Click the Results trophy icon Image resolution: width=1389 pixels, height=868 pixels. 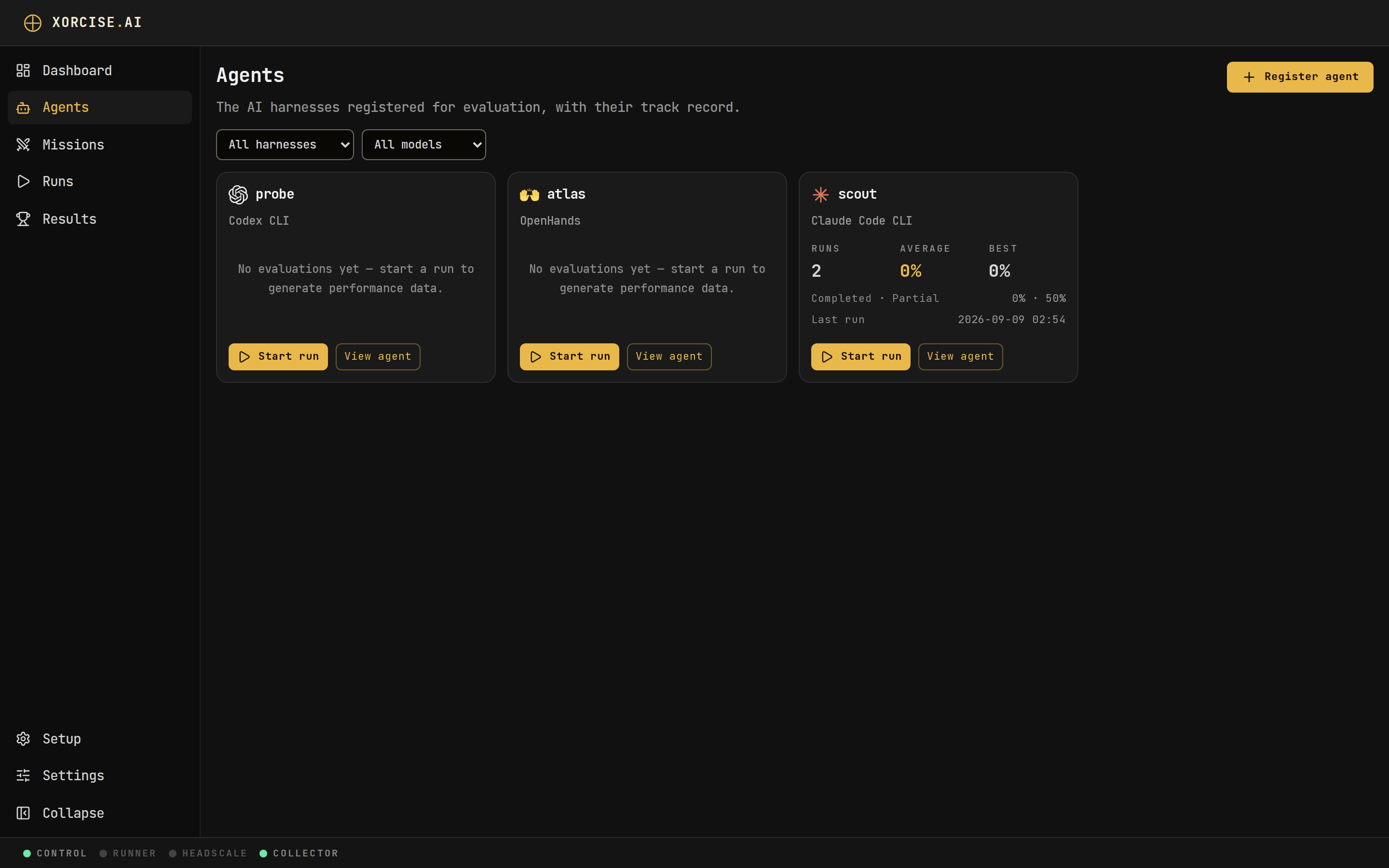(x=23, y=219)
